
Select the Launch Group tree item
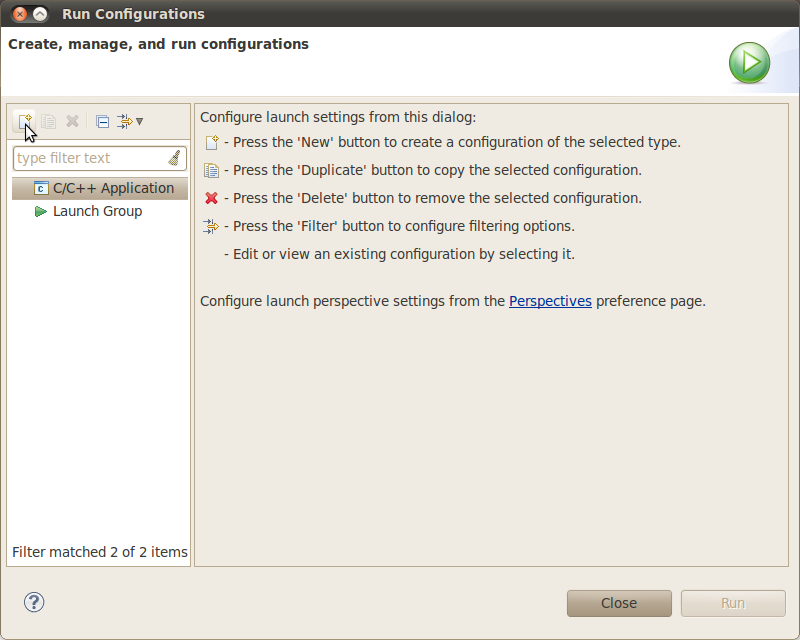[97, 211]
